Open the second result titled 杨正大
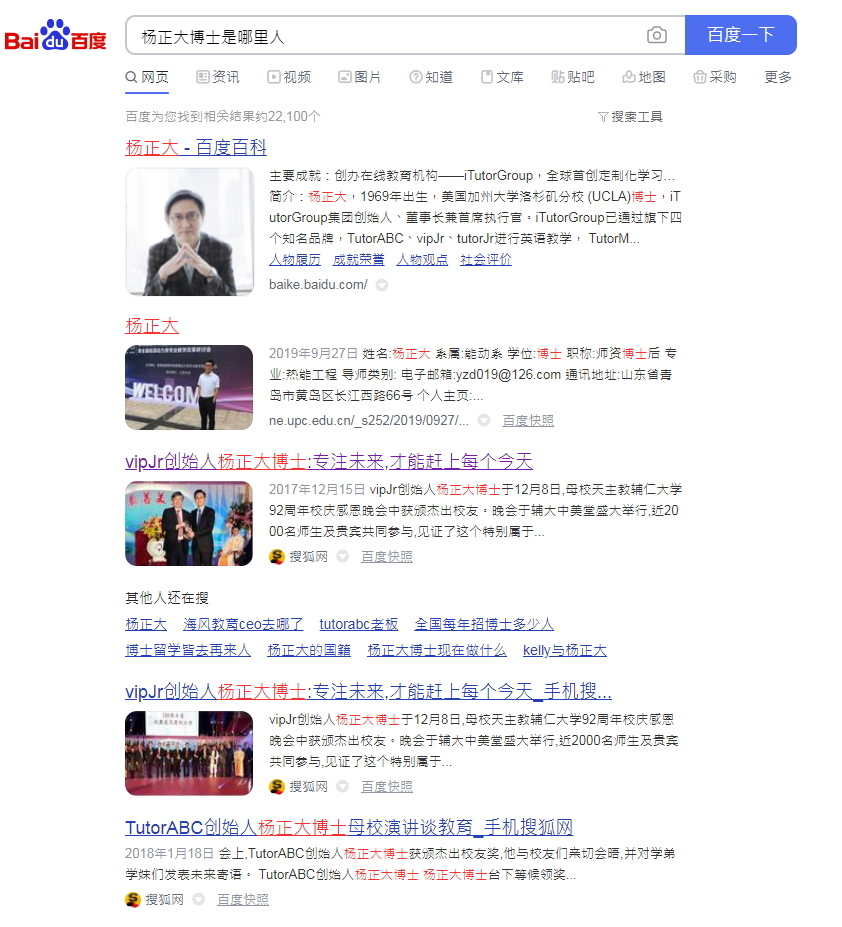 pos(152,326)
